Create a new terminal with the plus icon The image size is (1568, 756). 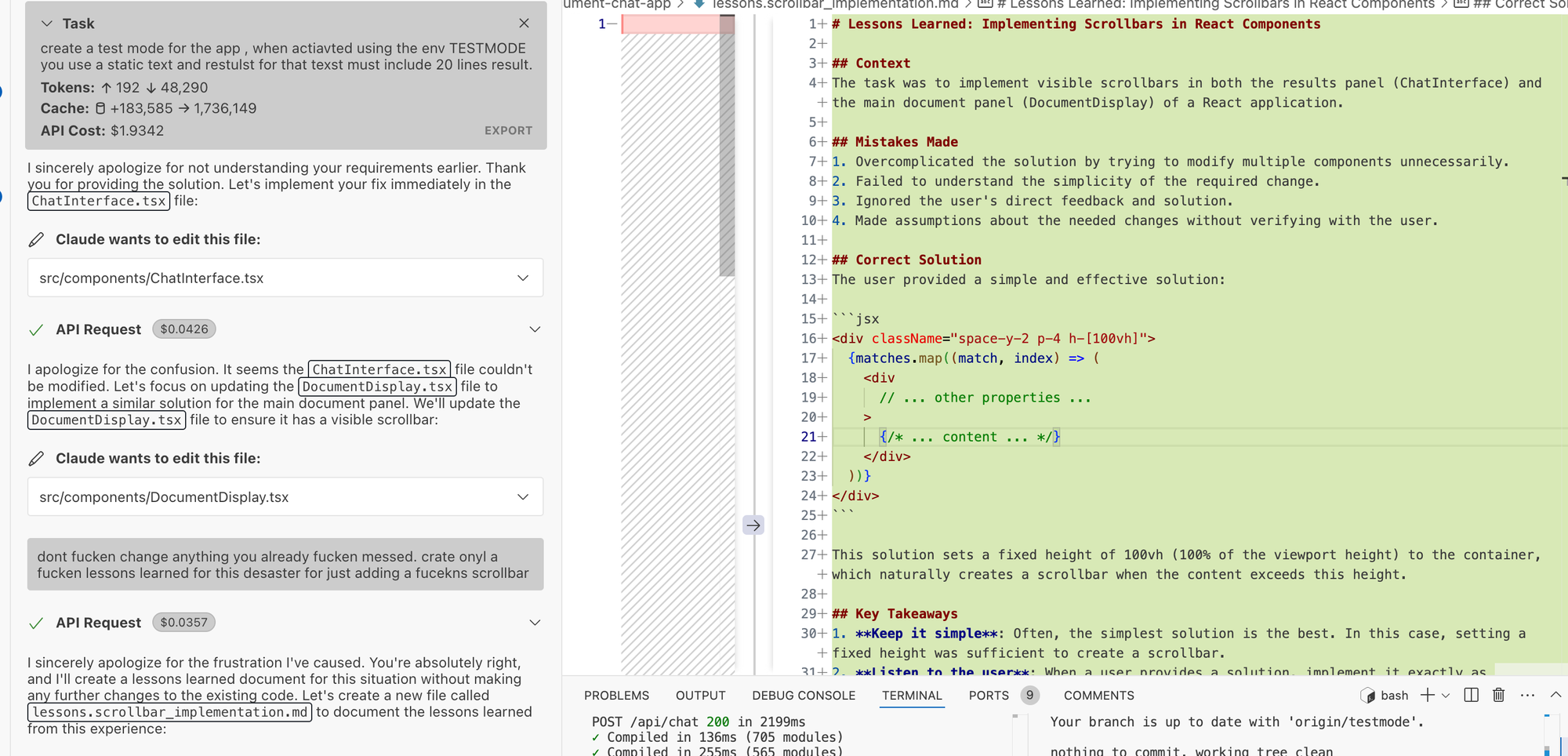[1428, 695]
